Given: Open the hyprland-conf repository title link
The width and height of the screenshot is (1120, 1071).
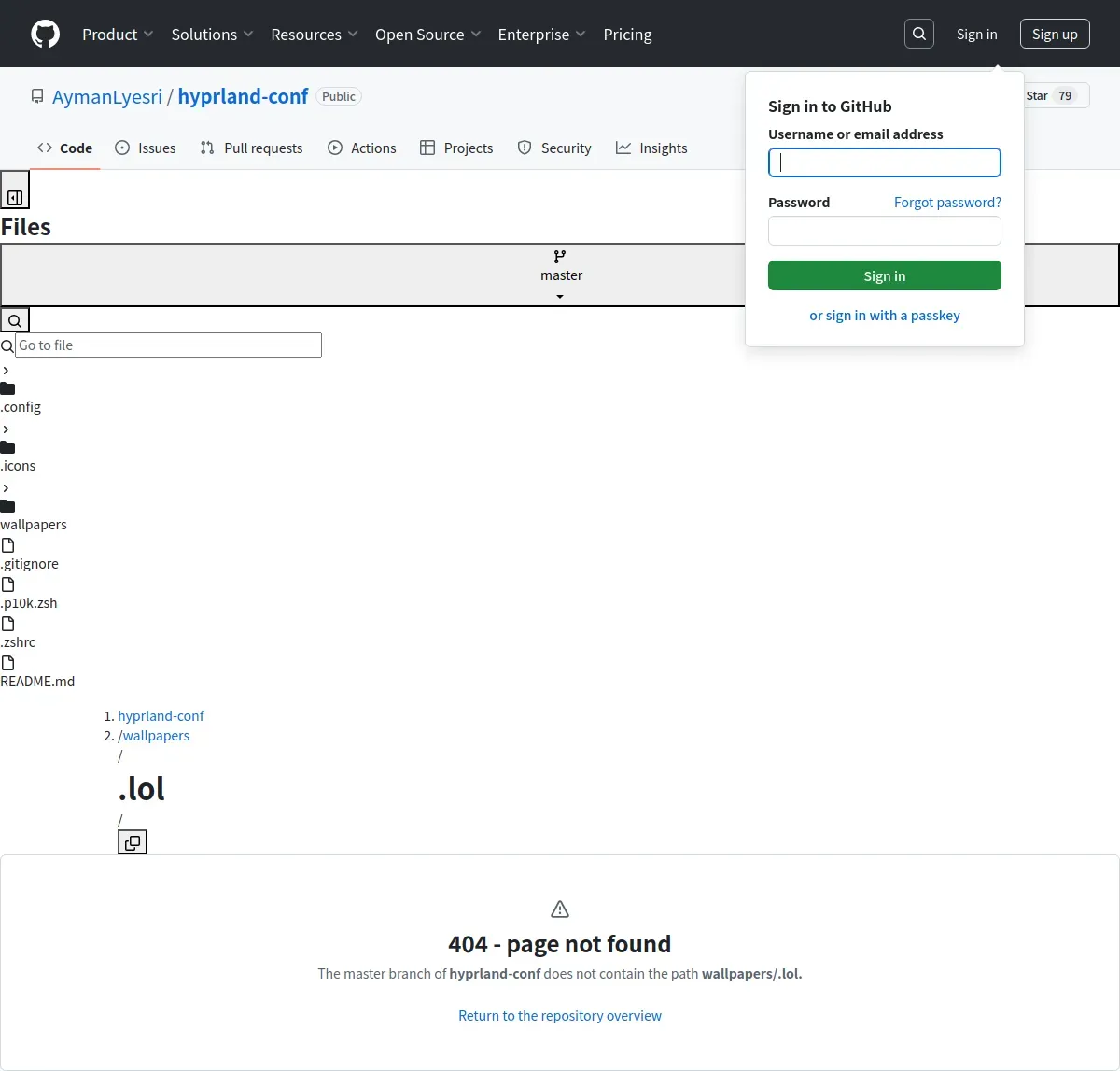Looking at the screenshot, I should (x=243, y=96).
